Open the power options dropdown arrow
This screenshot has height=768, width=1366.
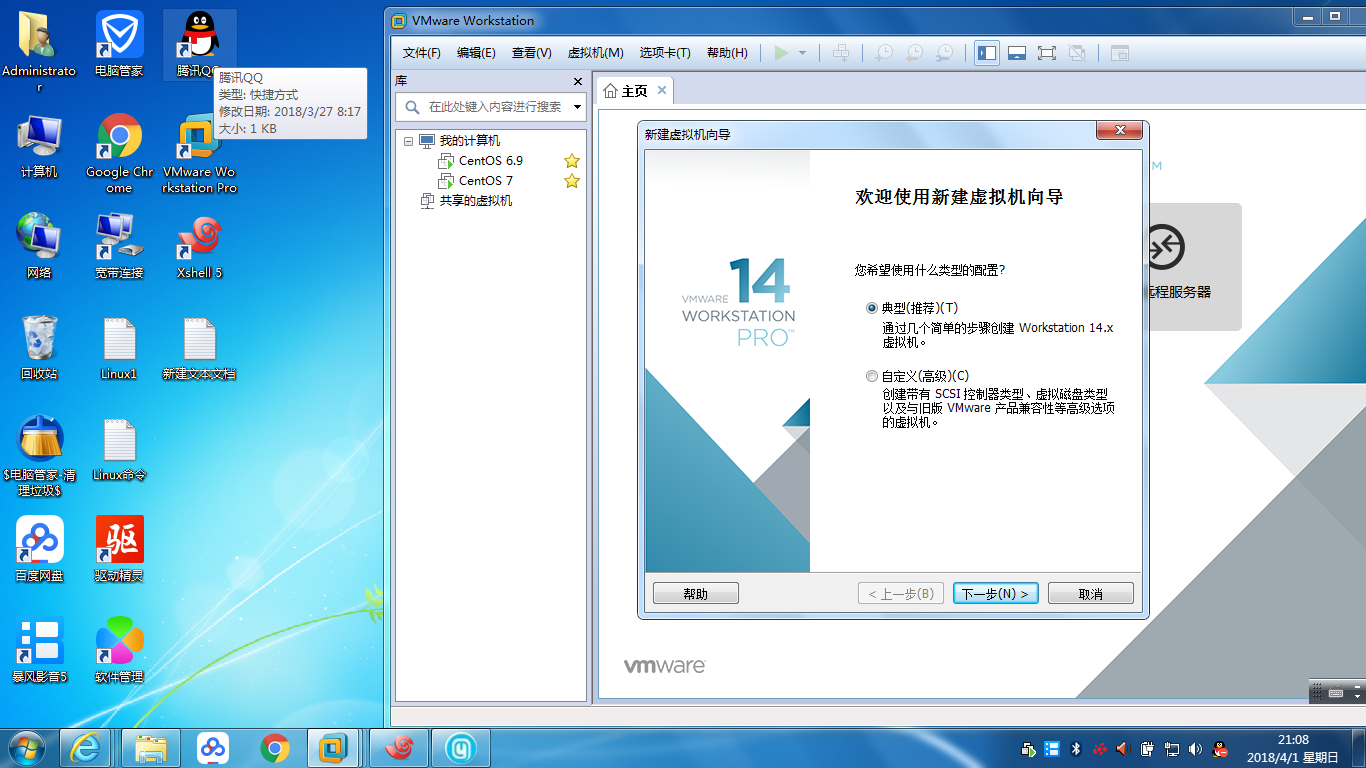(x=802, y=53)
